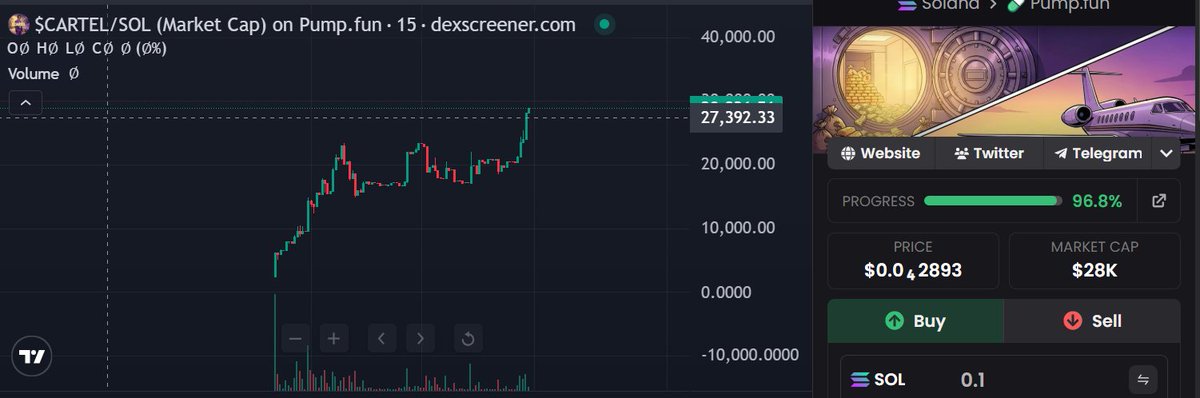Screen dimensions: 1200x398
Task: Open the token Telegram link
Action: point(1098,153)
